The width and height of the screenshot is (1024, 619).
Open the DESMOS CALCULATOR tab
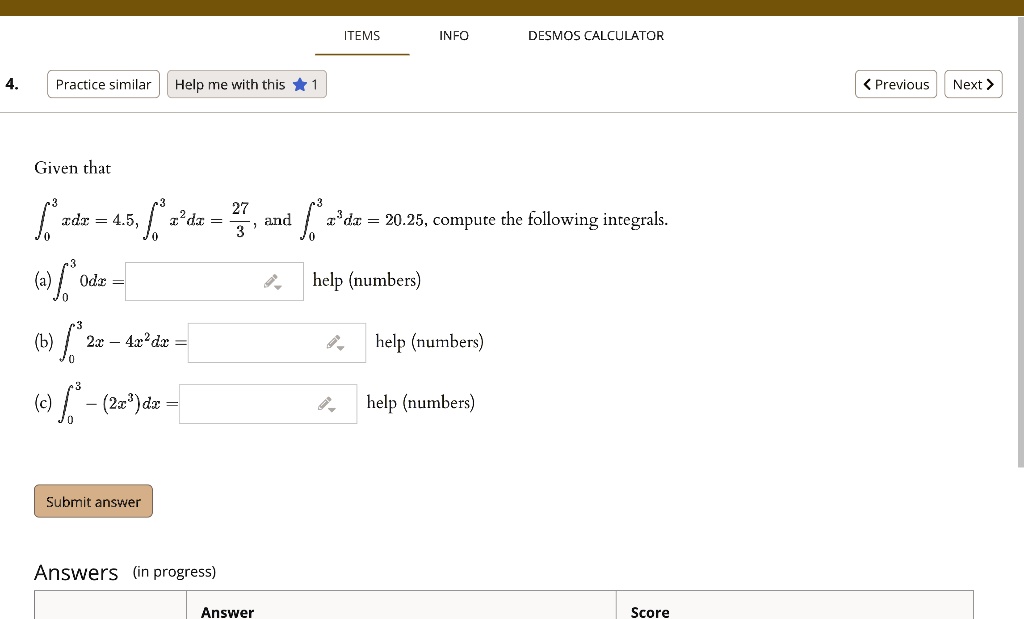(x=596, y=35)
